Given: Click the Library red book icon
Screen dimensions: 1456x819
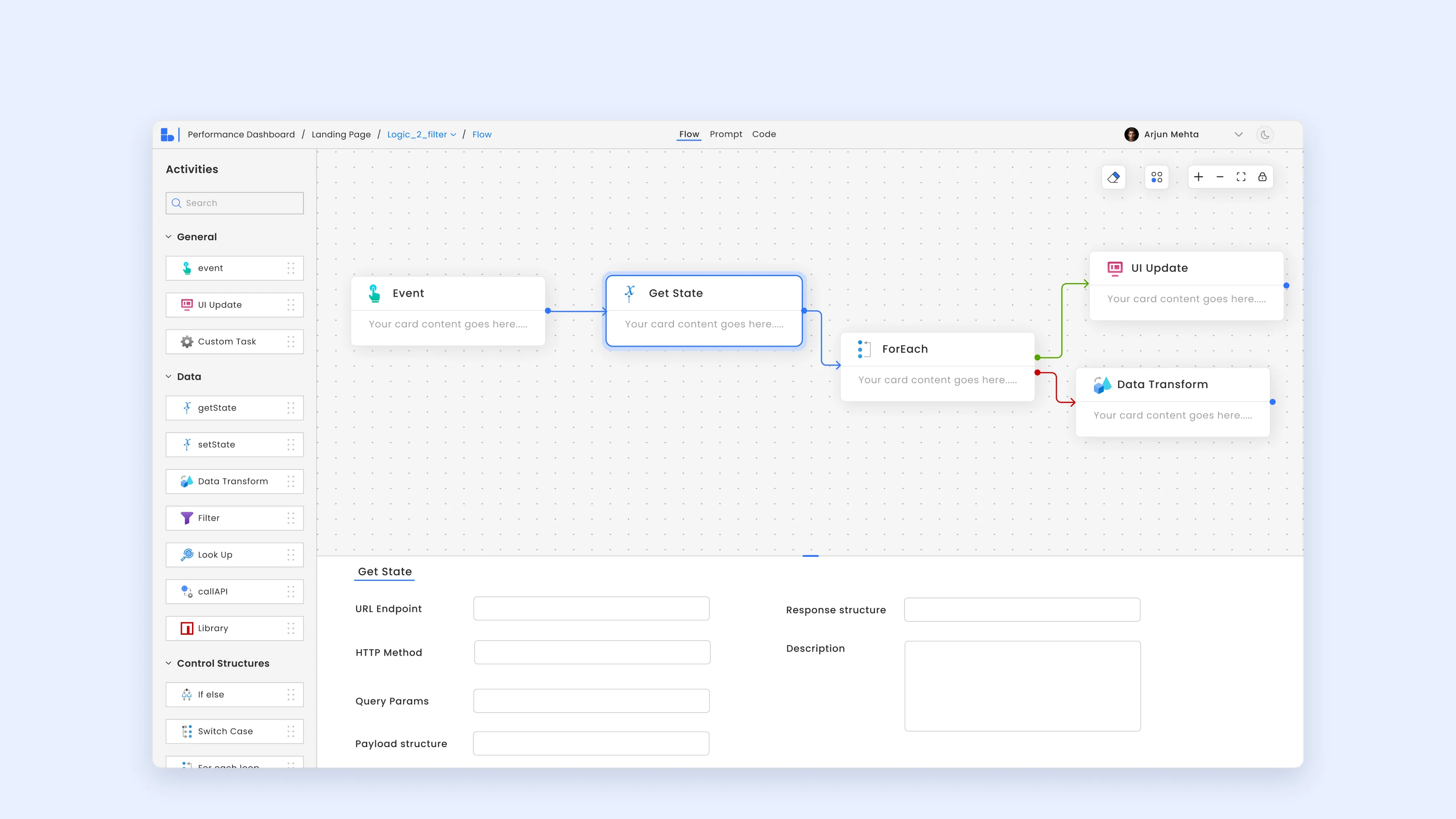Looking at the screenshot, I should (x=187, y=628).
